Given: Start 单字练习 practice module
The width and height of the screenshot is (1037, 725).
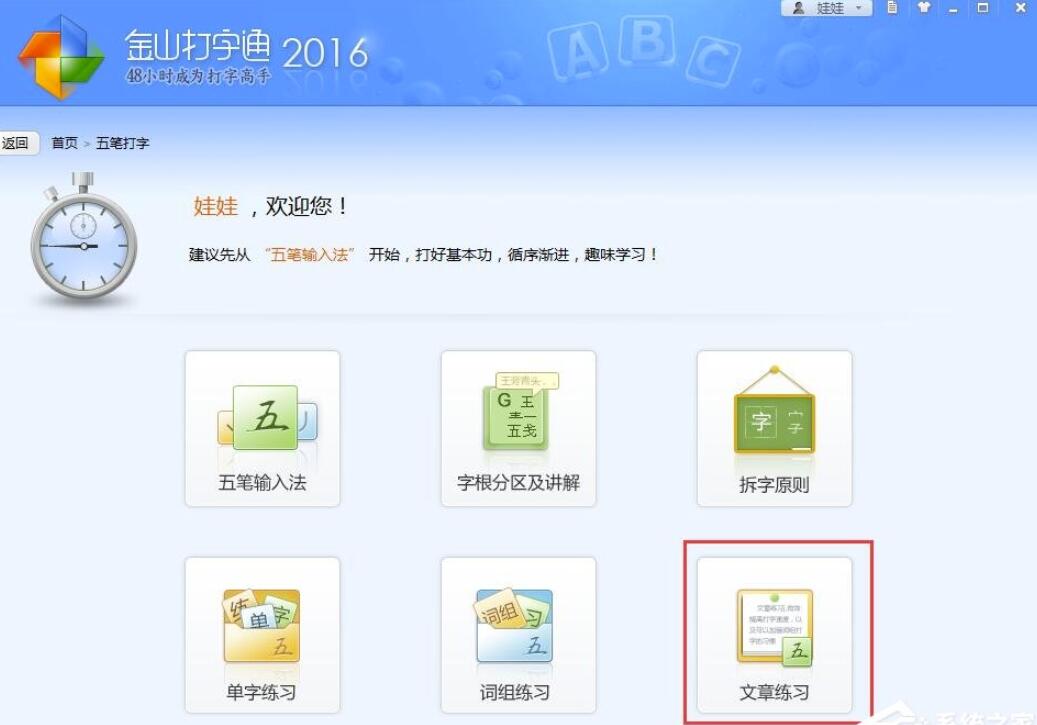Looking at the screenshot, I should coord(262,635).
